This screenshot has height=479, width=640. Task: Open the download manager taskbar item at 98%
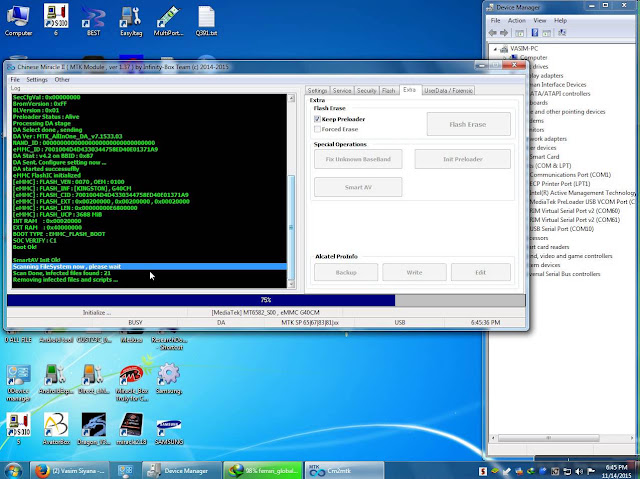click(264, 470)
